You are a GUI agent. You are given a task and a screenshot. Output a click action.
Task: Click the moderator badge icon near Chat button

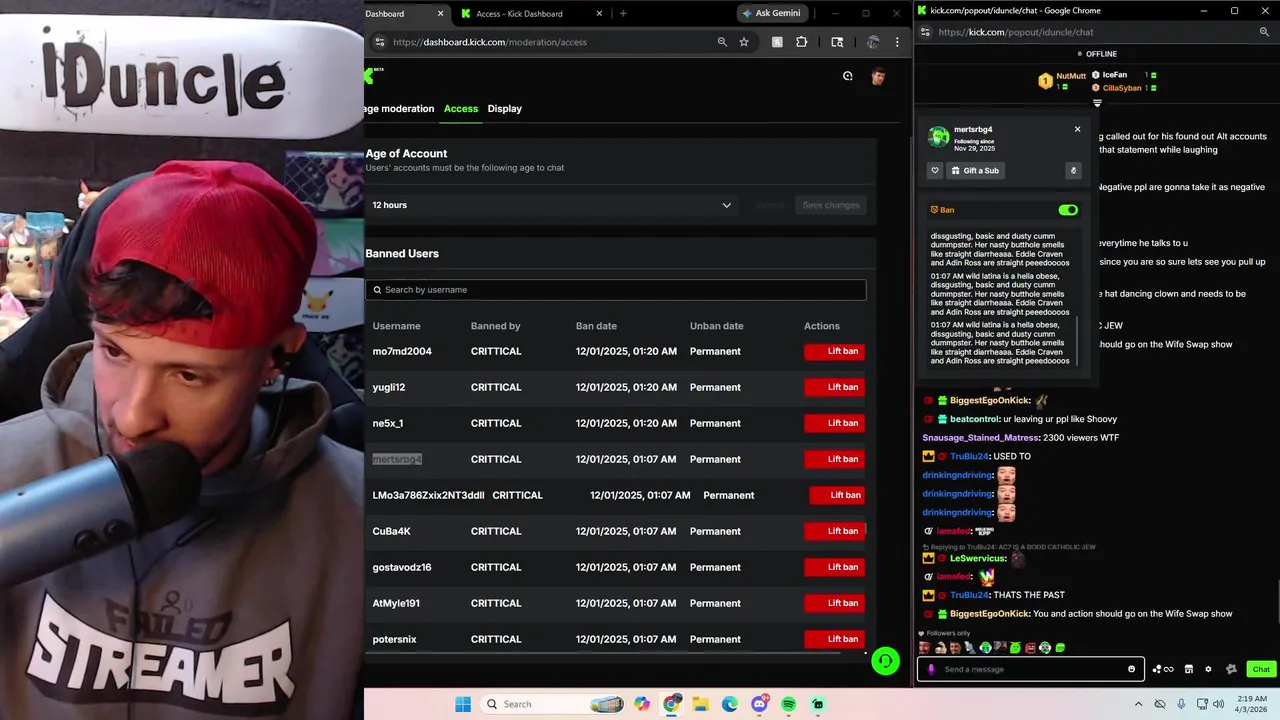[x=1231, y=669]
